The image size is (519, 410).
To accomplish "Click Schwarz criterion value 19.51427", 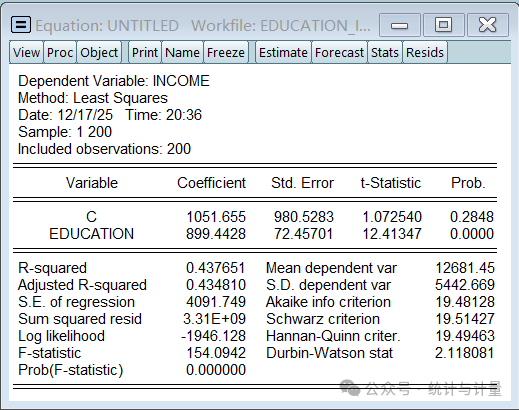I will pos(465,319).
